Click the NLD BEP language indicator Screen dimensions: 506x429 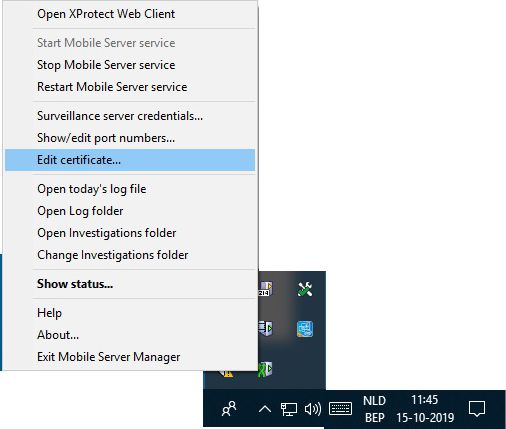(374, 409)
